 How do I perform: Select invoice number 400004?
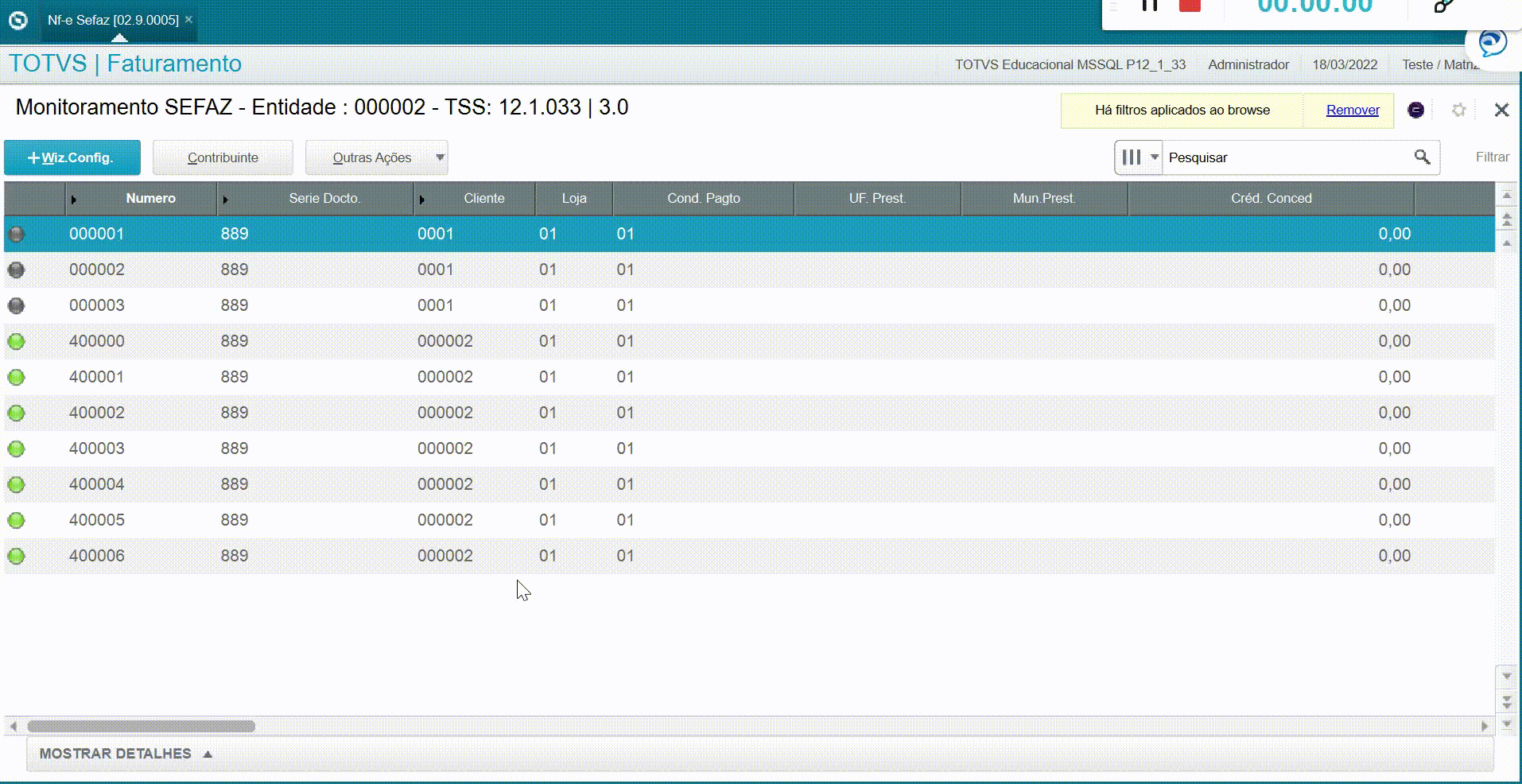[x=97, y=484]
